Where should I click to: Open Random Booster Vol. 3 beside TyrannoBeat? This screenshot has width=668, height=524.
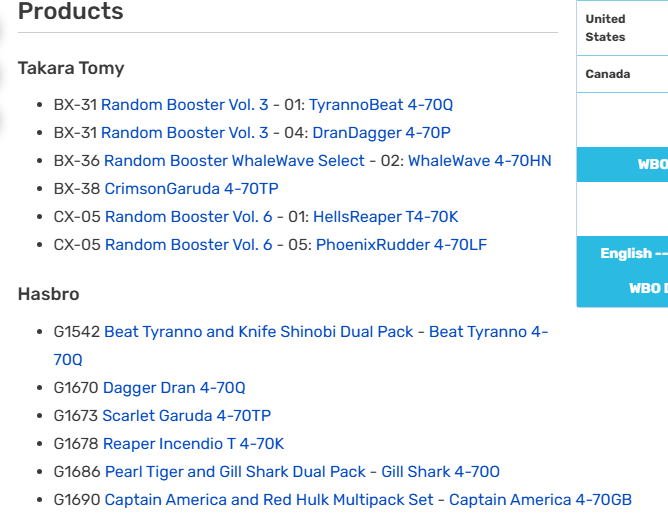point(185,105)
